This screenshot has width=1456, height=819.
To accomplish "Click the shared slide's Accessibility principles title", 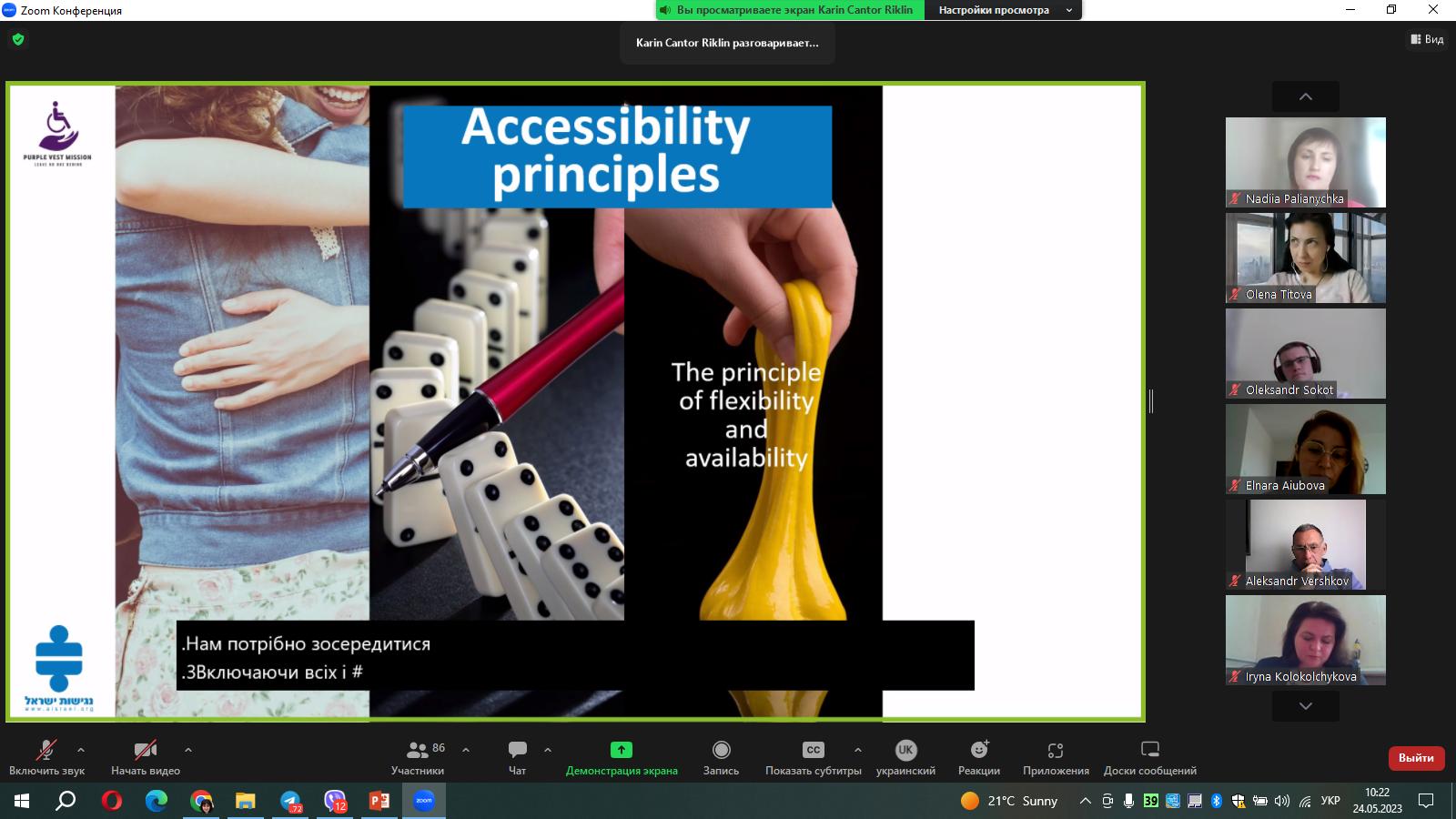I will pos(617,156).
